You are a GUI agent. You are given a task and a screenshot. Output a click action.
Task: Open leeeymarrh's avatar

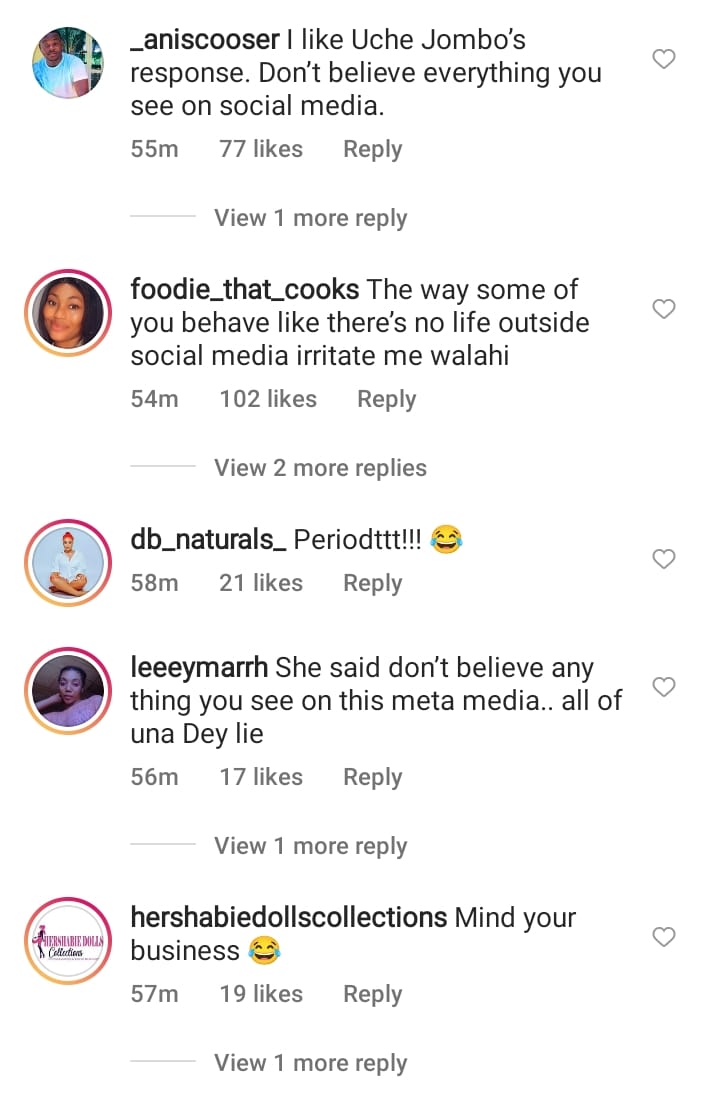68,690
